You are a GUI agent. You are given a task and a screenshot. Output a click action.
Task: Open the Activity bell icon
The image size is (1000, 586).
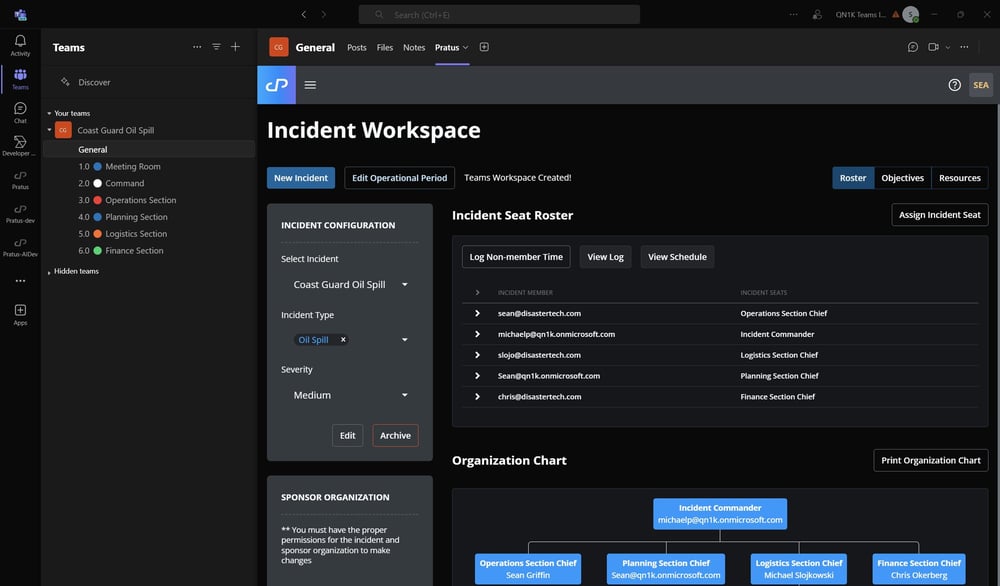[20, 44]
